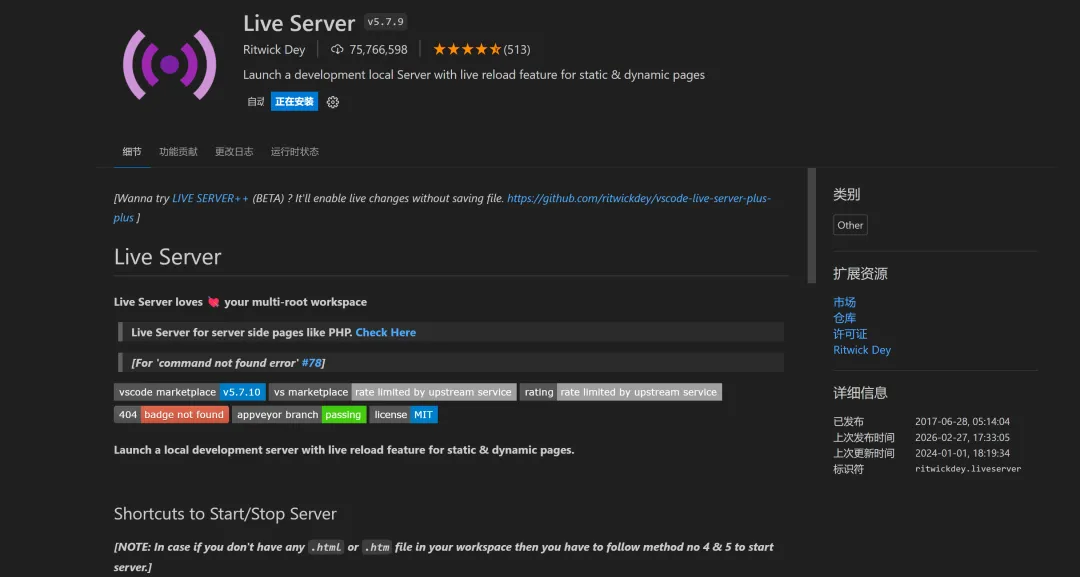Click the Live Server title at top

[x=299, y=23]
